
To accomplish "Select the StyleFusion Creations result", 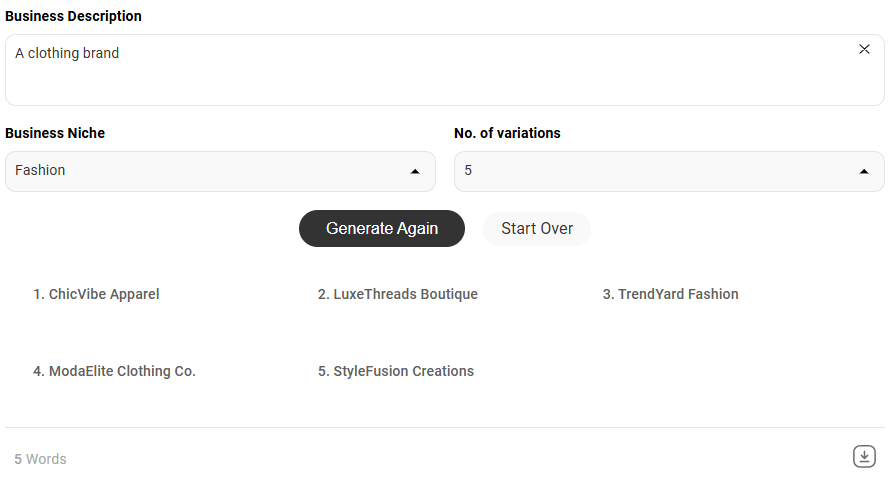I will click(396, 371).
